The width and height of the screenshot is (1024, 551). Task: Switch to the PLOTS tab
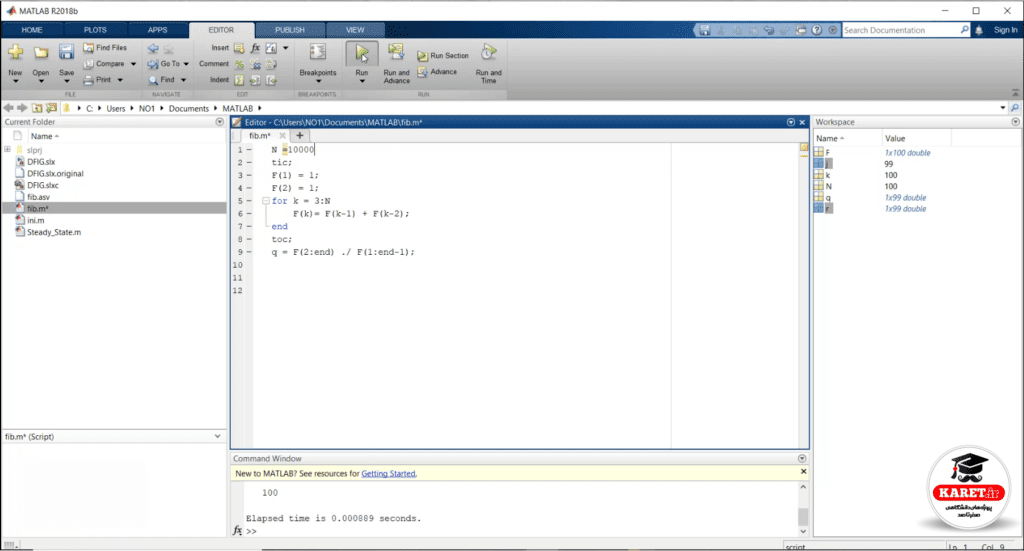pyautogui.click(x=95, y=30)
